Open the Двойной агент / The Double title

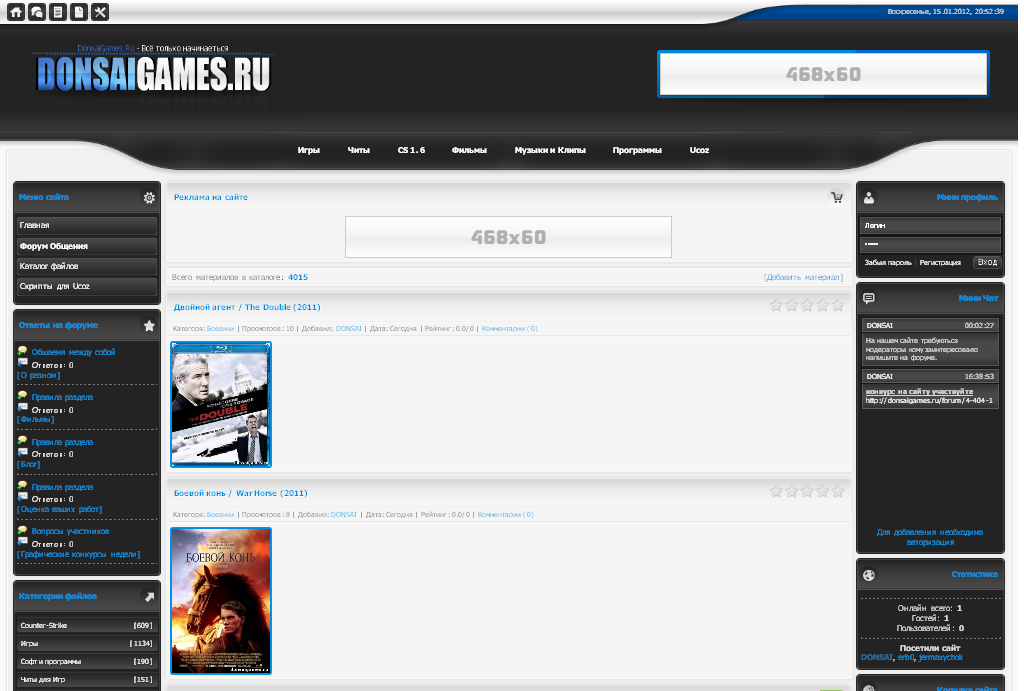coord(247,307)
